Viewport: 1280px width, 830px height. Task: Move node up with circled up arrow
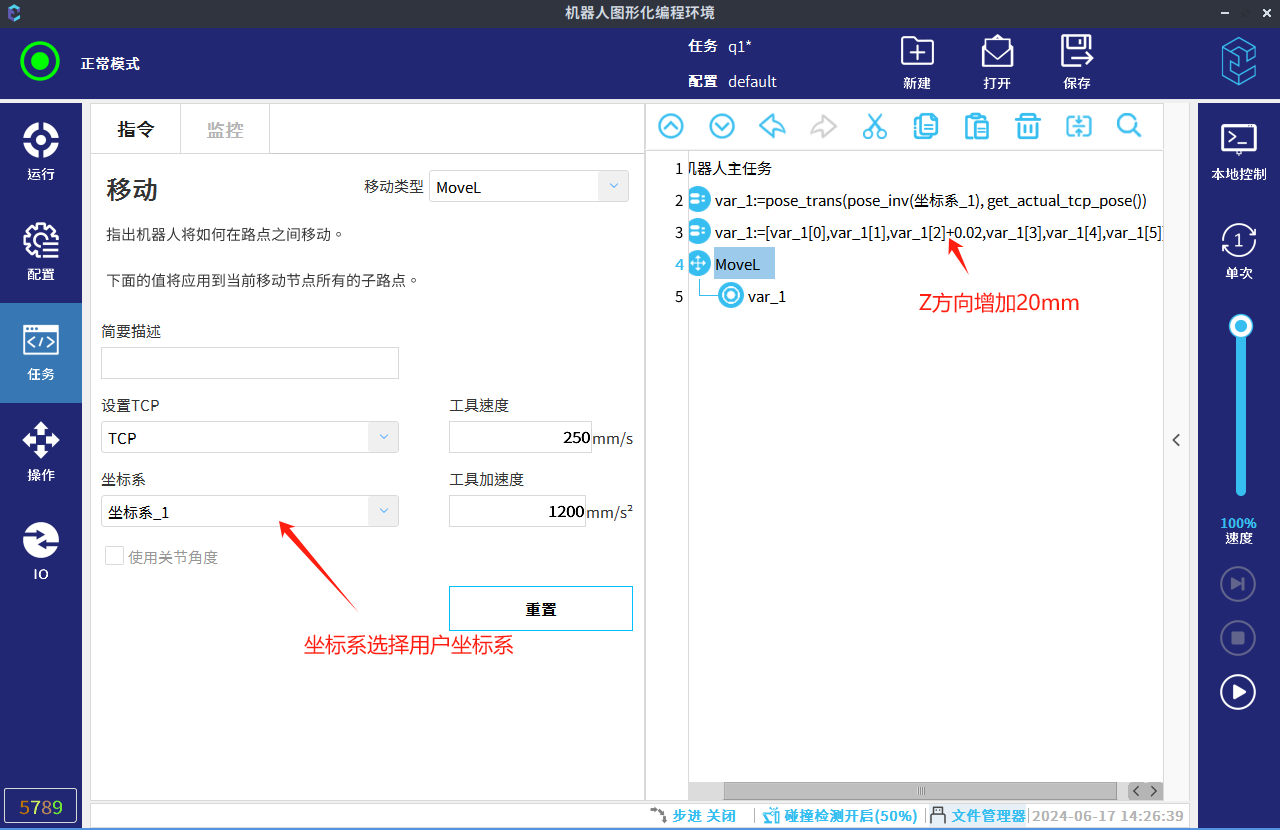tap(671, 127)
